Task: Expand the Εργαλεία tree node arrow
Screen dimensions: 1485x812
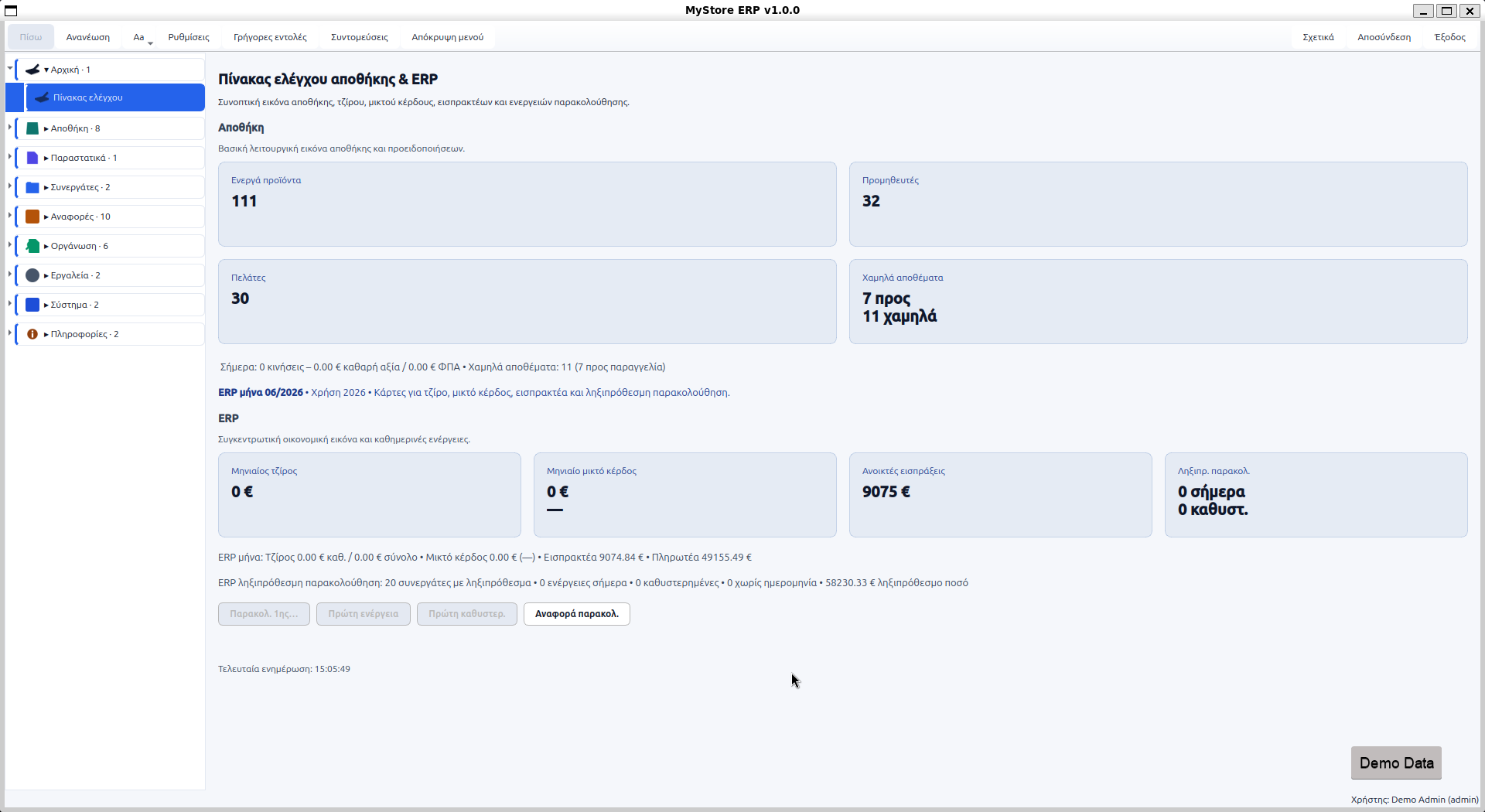Action: (10, 274)
